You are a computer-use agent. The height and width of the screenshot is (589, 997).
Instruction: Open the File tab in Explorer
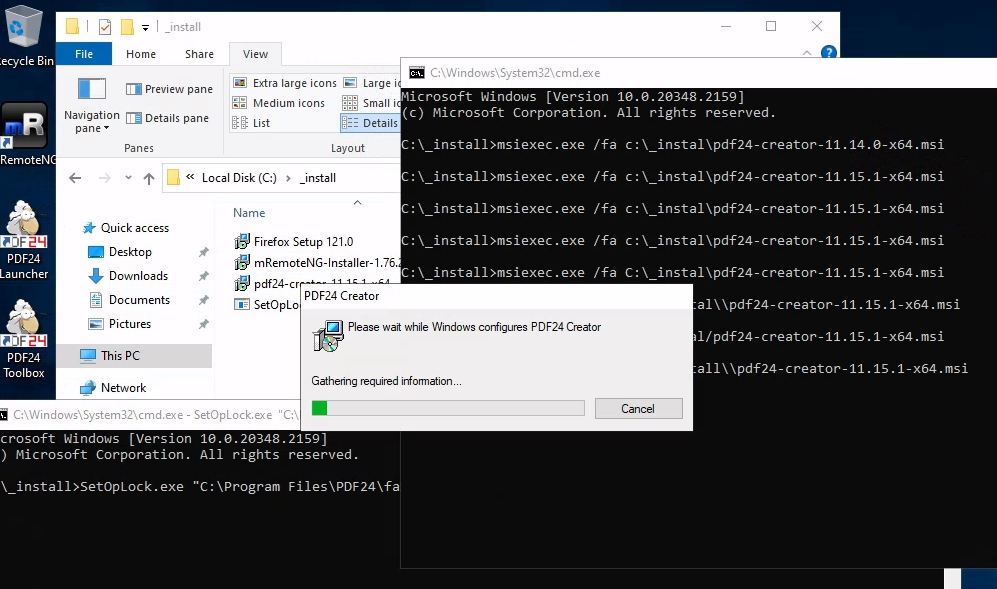(84, 54)
